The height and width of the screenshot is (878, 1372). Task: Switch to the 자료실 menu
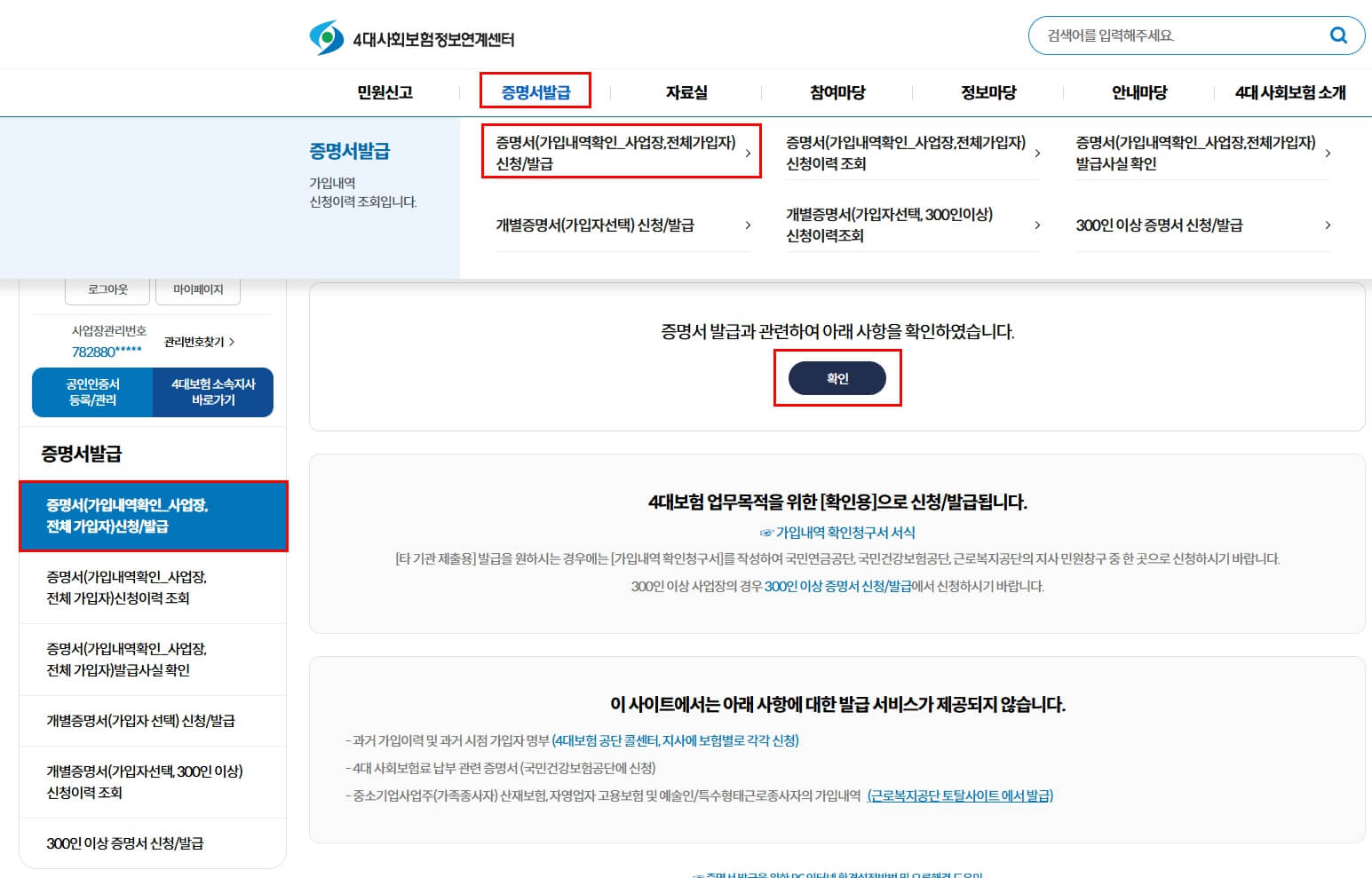point(686,91)
